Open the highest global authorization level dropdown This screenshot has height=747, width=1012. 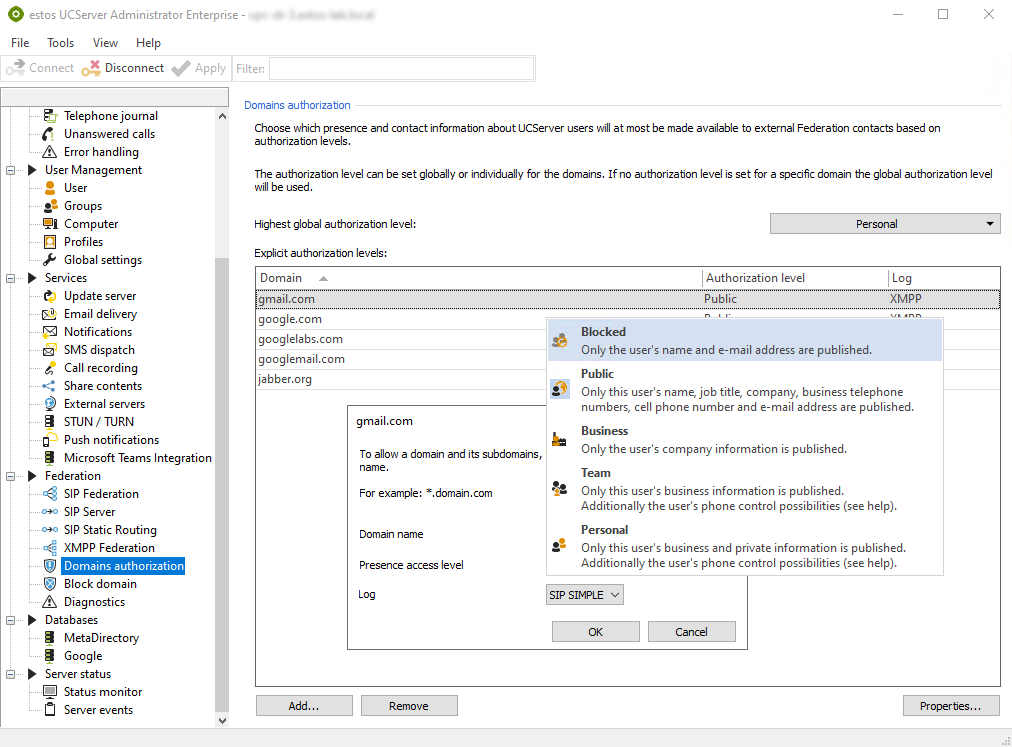tap(884, 224)
